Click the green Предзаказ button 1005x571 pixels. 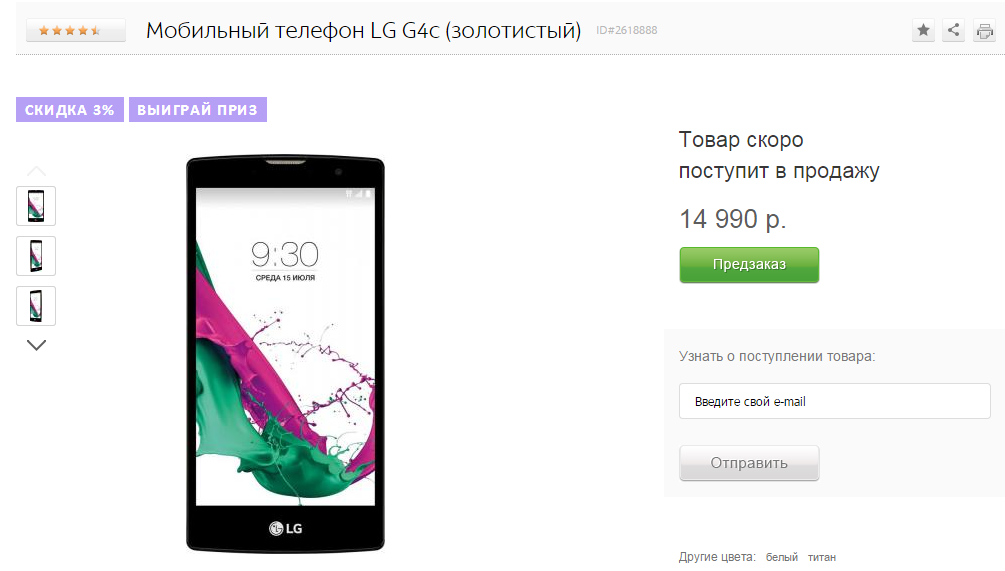[749, 265]
